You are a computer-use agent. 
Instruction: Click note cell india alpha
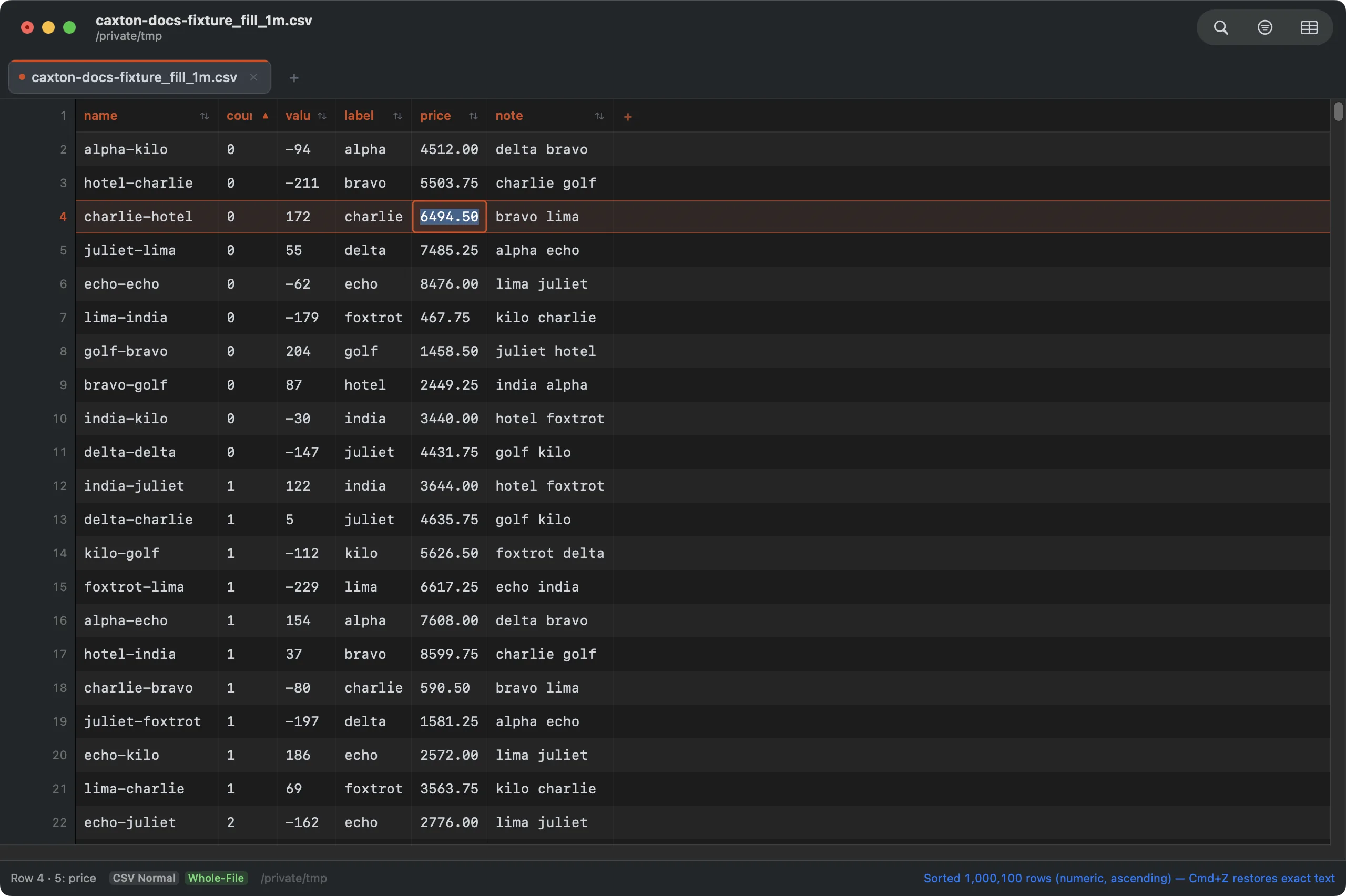tap(549, 385)
